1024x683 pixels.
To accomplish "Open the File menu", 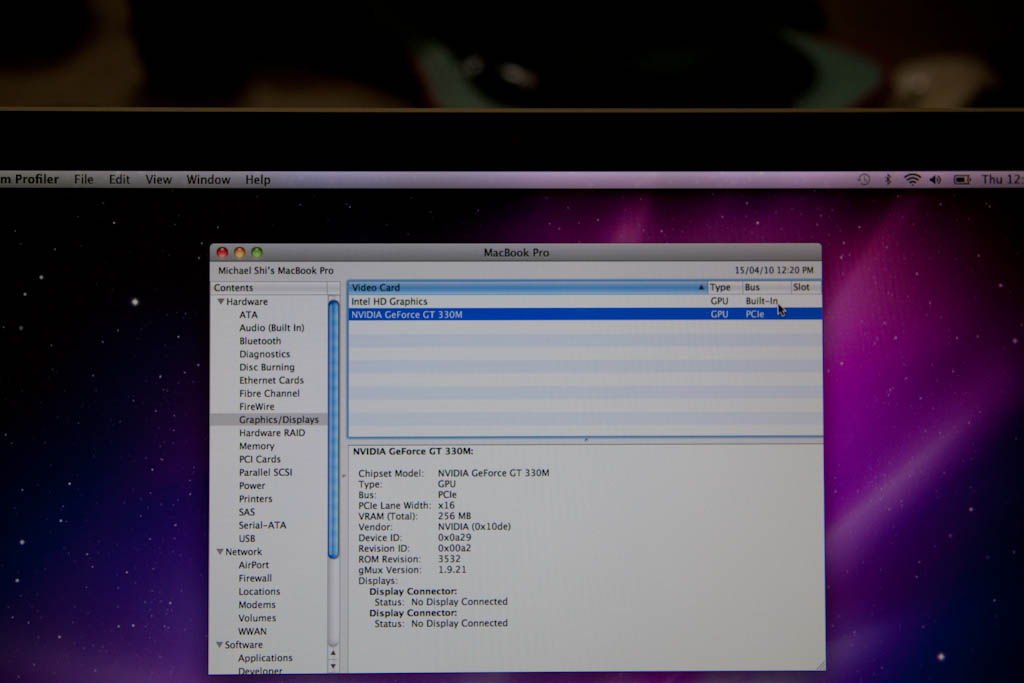I will click(x=84, y=180).
